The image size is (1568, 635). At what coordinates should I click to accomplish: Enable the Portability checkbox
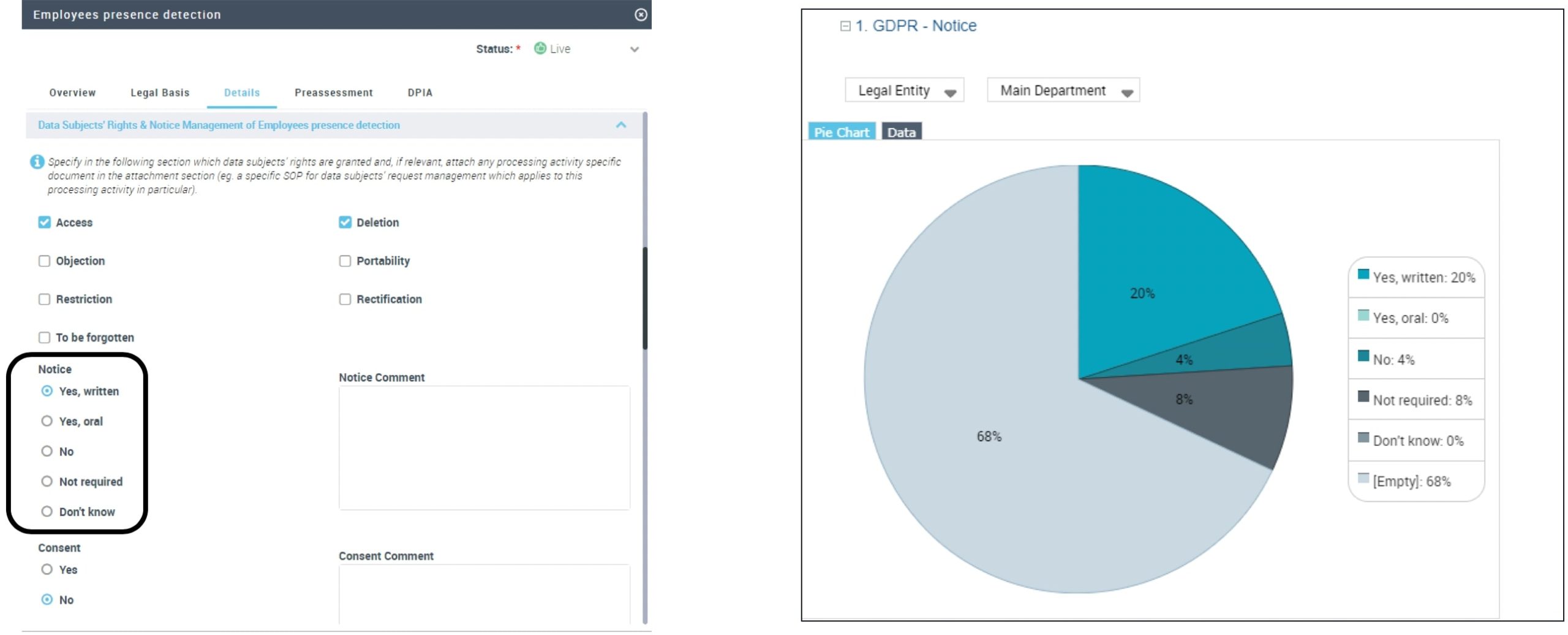(345, 261)
